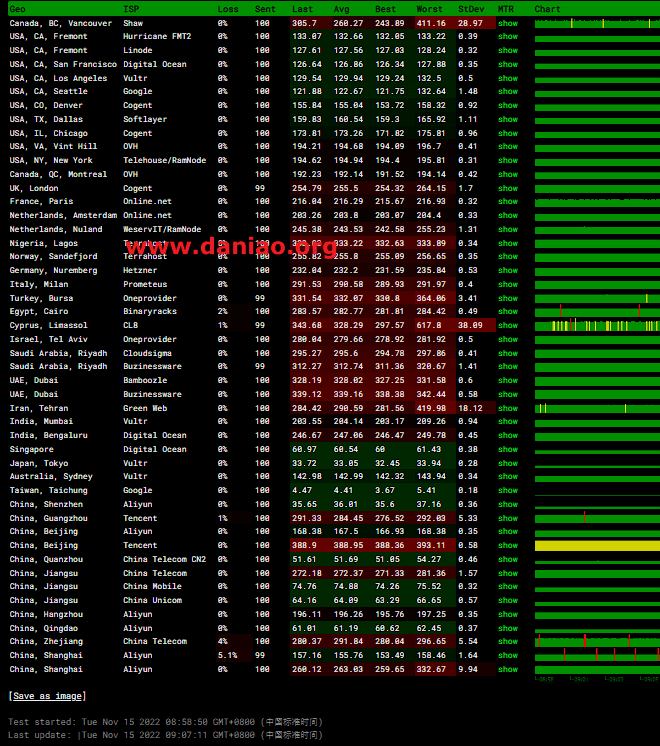Select worst value 411.16 for Vancouver
The width and height of the screenshot is (660, 746).
431,23
